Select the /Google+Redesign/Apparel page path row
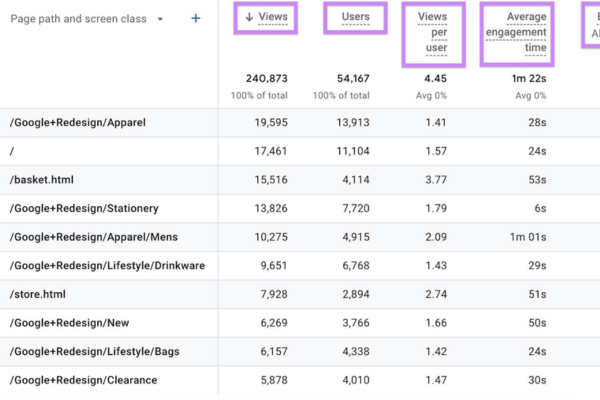This screenshot has width=600, height=400. [300, 122]
